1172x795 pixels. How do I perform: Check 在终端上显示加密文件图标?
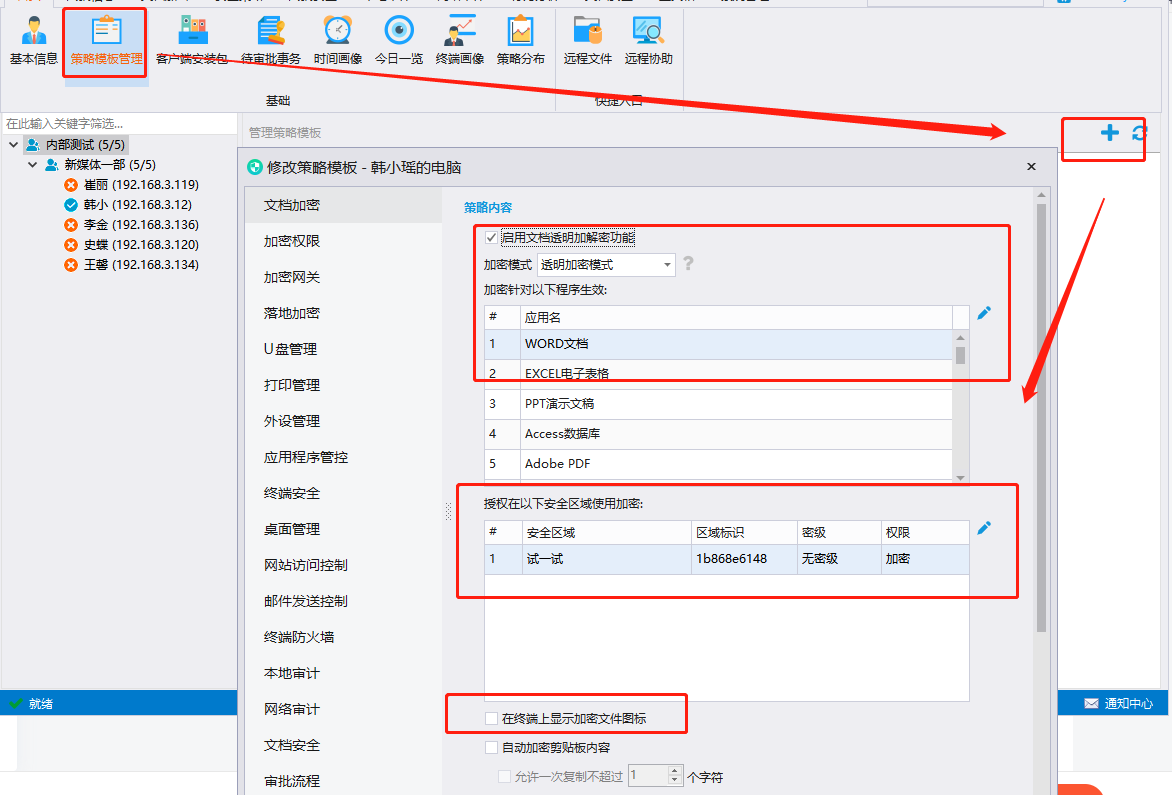(x=491, y=718)
